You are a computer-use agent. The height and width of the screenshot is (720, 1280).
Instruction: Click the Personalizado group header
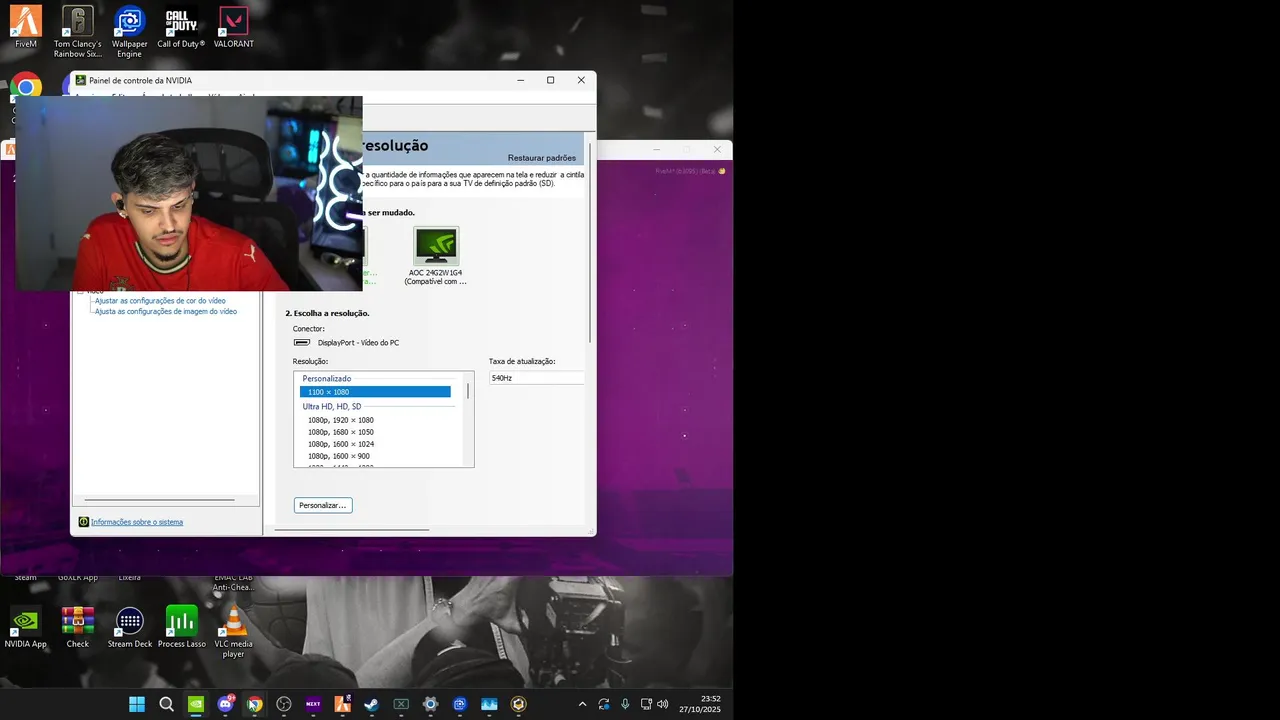pos(327,379)
